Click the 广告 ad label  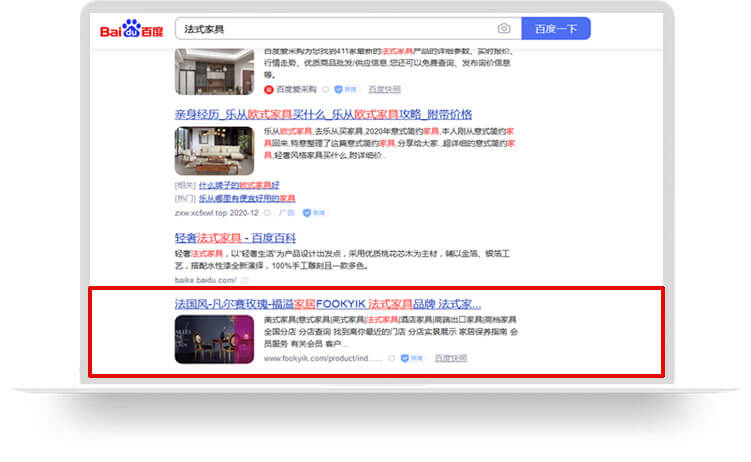click(286, 213)
